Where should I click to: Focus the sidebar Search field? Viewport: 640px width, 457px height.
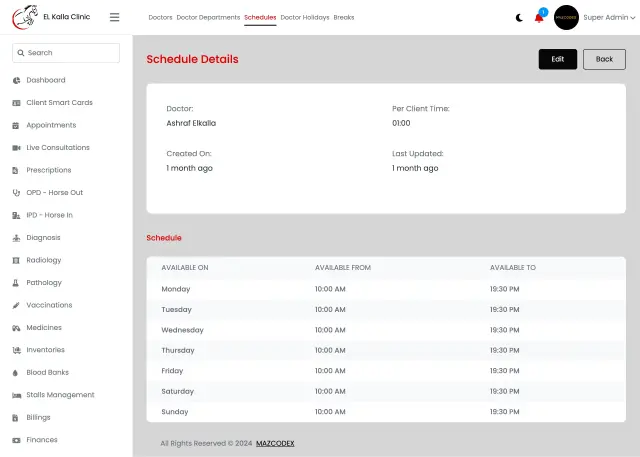point(66,53)
